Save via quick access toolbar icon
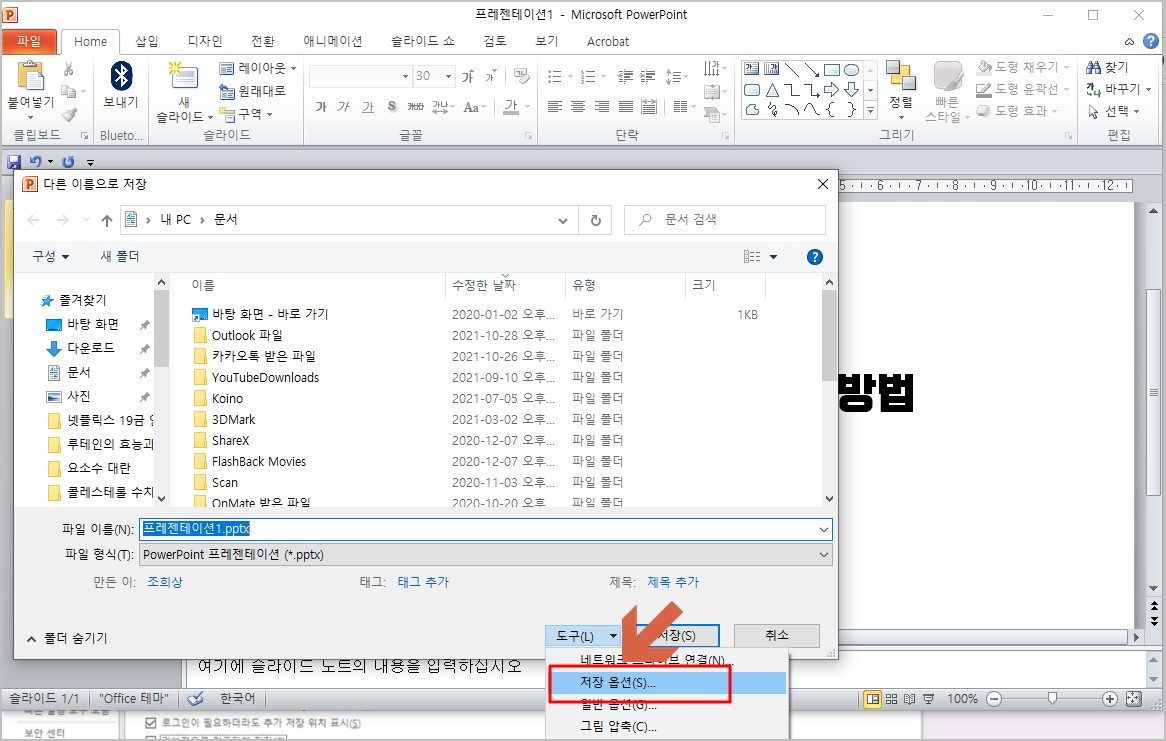This screenshot has height=741, width=1166. tap(13, 161)
